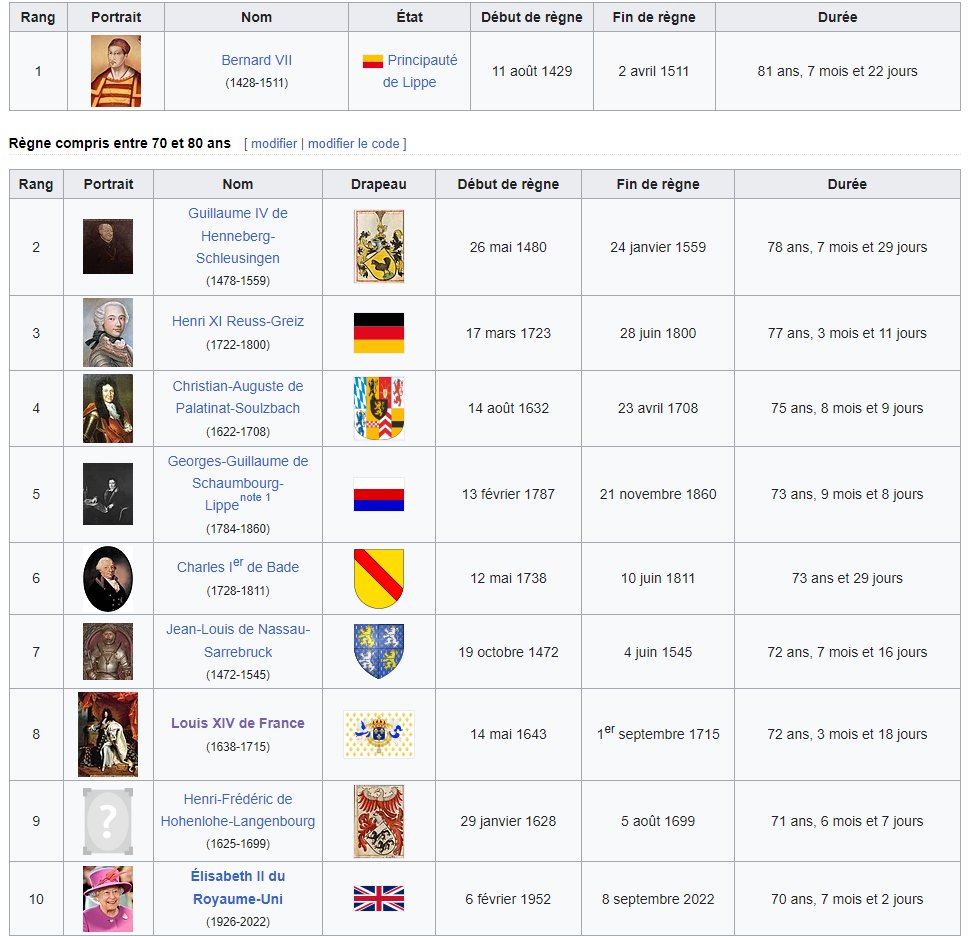Click the white-red-blue Schaumbourg-Lippe flag
This screenshot has height=936, width=971.
point(379,494)
